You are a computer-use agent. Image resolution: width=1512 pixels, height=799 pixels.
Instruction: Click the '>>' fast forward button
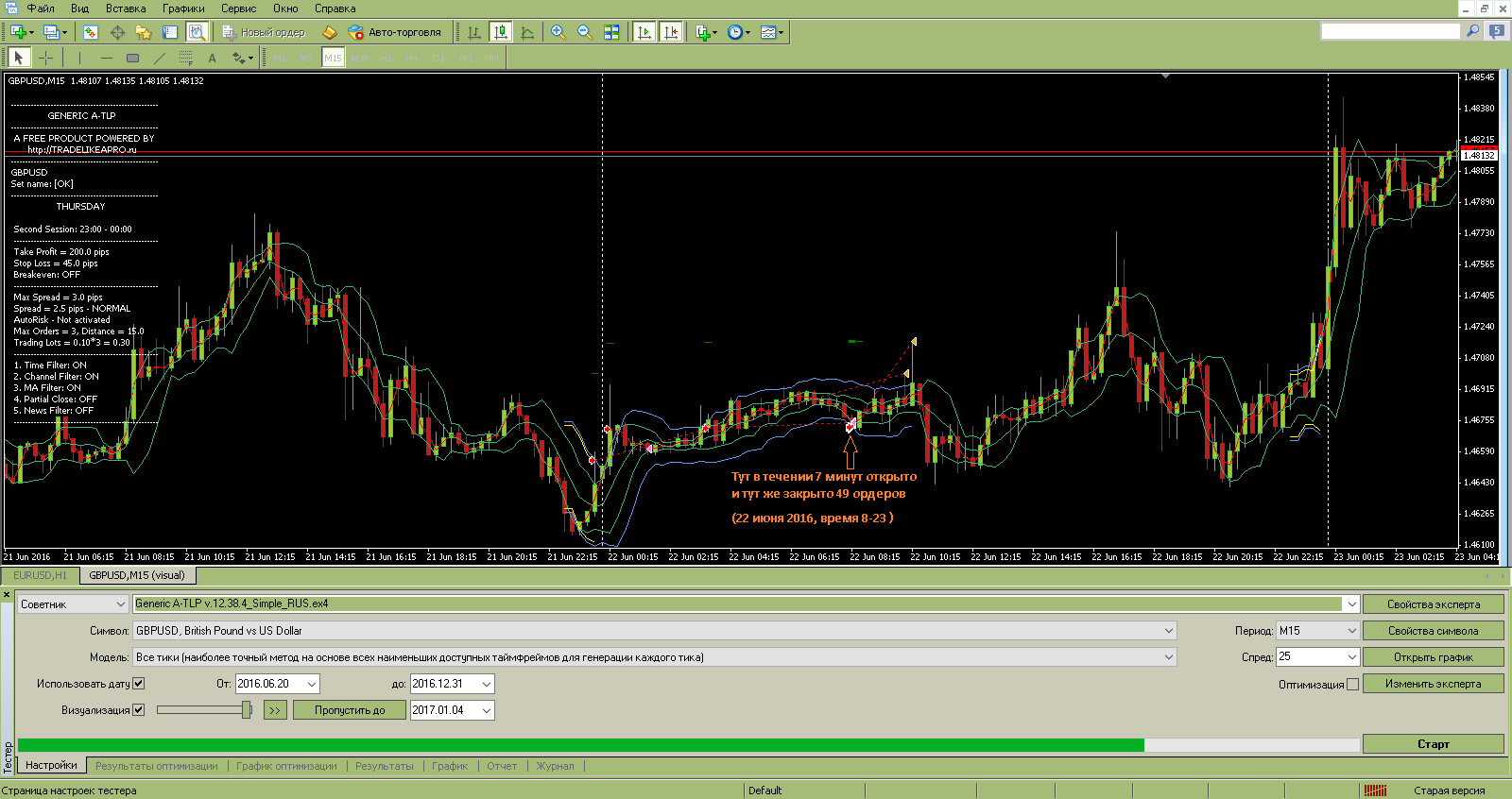coord(275,710)
